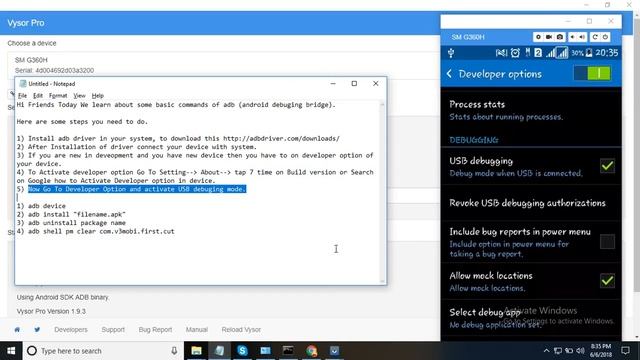Click Cortana circle icon in search box
640x360 pixels.
[x=31, y=351]
